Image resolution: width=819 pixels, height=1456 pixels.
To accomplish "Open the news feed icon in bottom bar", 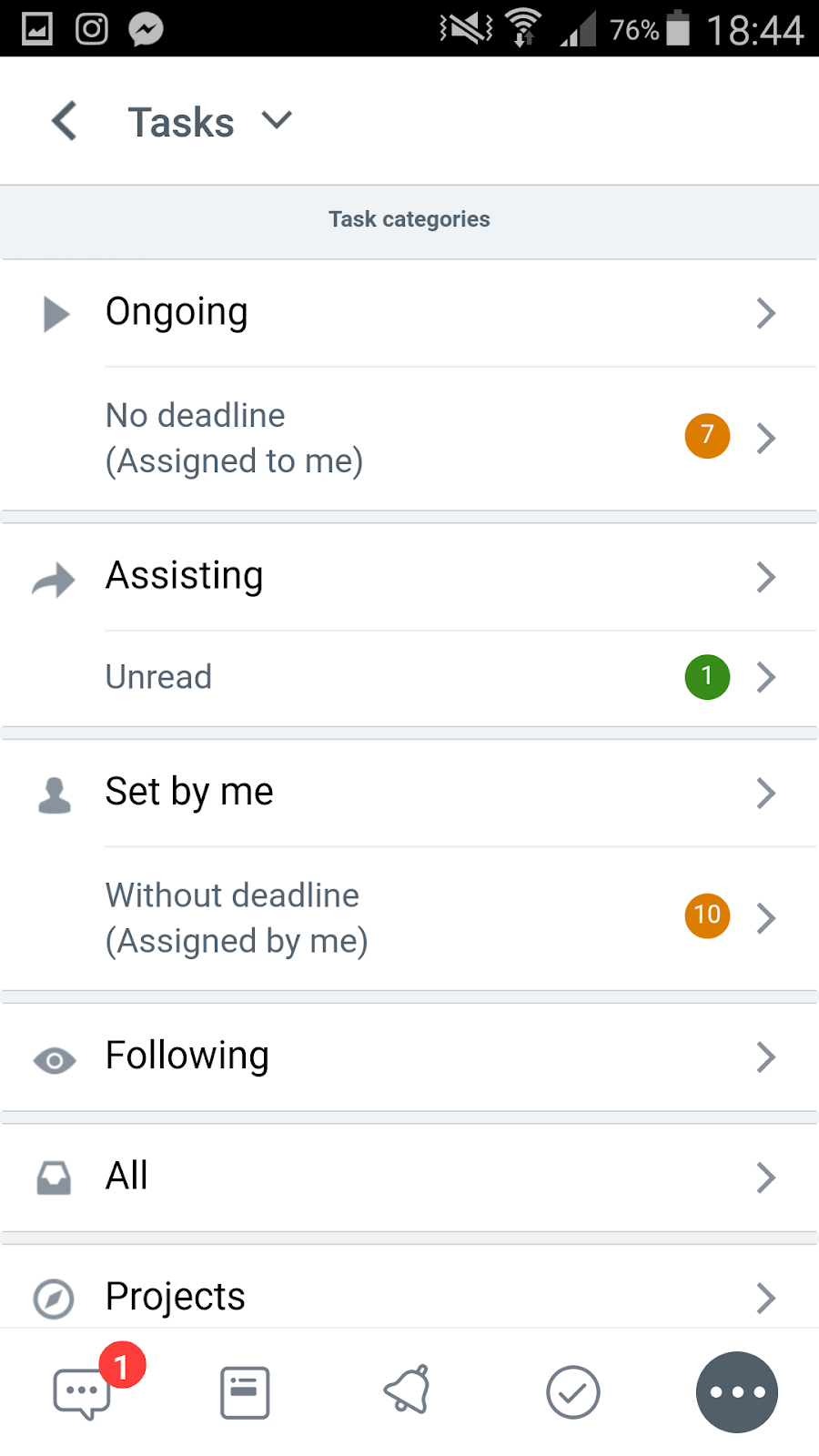I will (x=245, y=1392).
